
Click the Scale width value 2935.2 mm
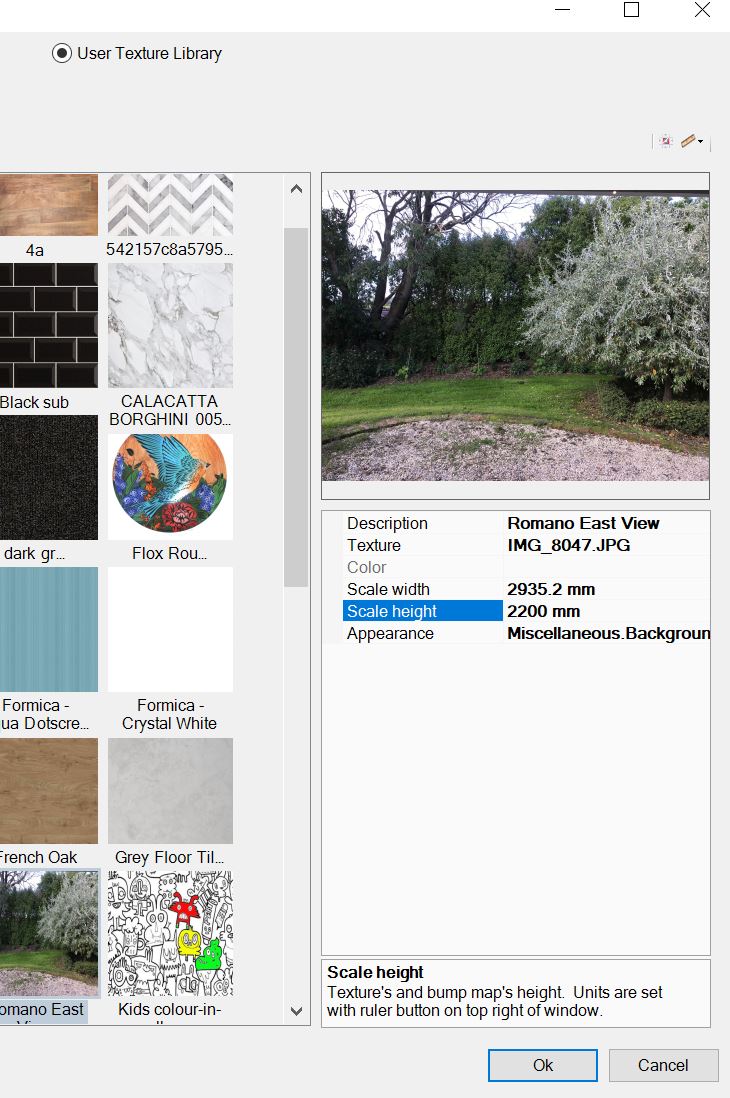pyautogui.click(x=551, y=589)
